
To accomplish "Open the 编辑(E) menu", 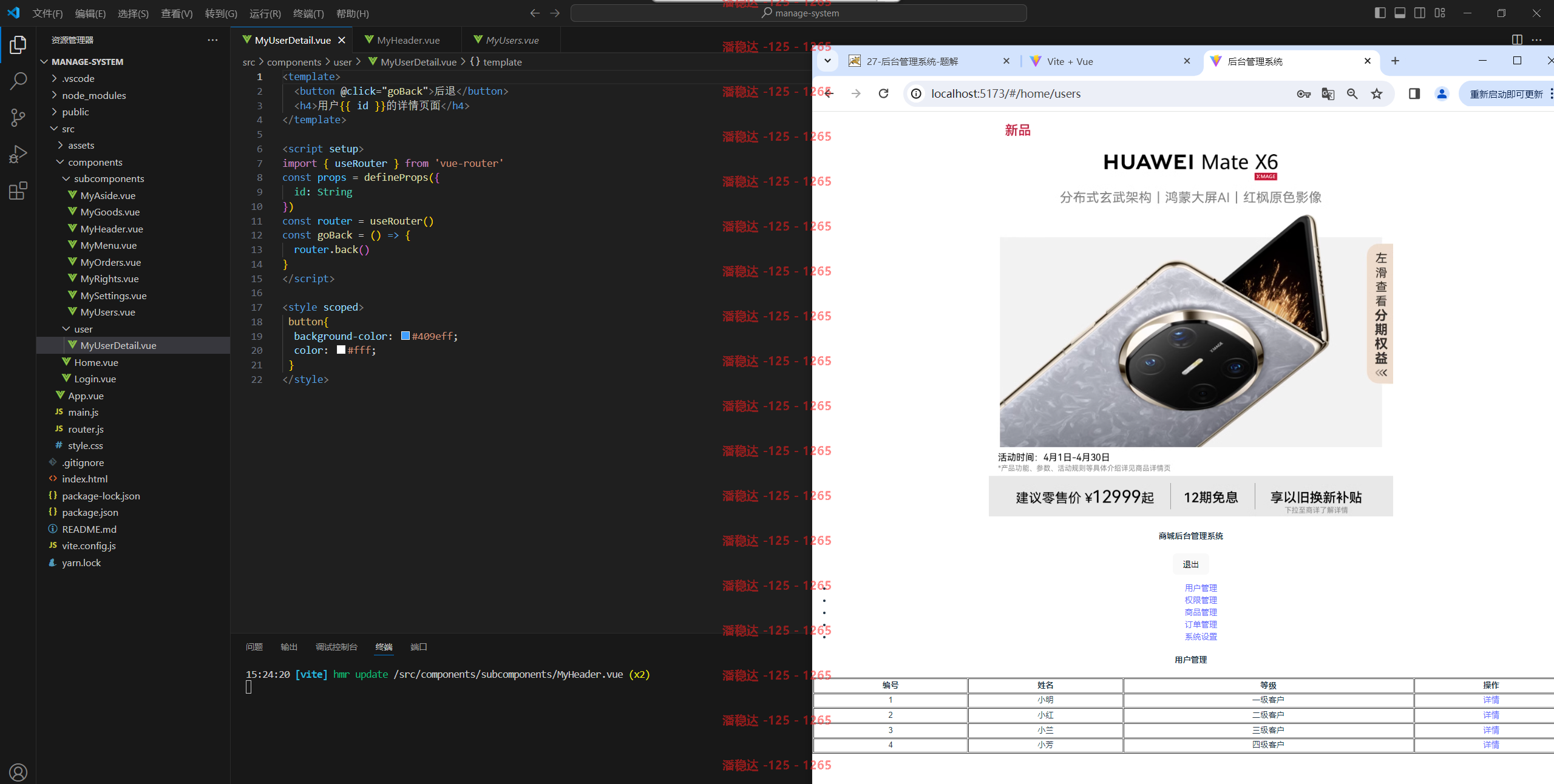I will point(90,13).
